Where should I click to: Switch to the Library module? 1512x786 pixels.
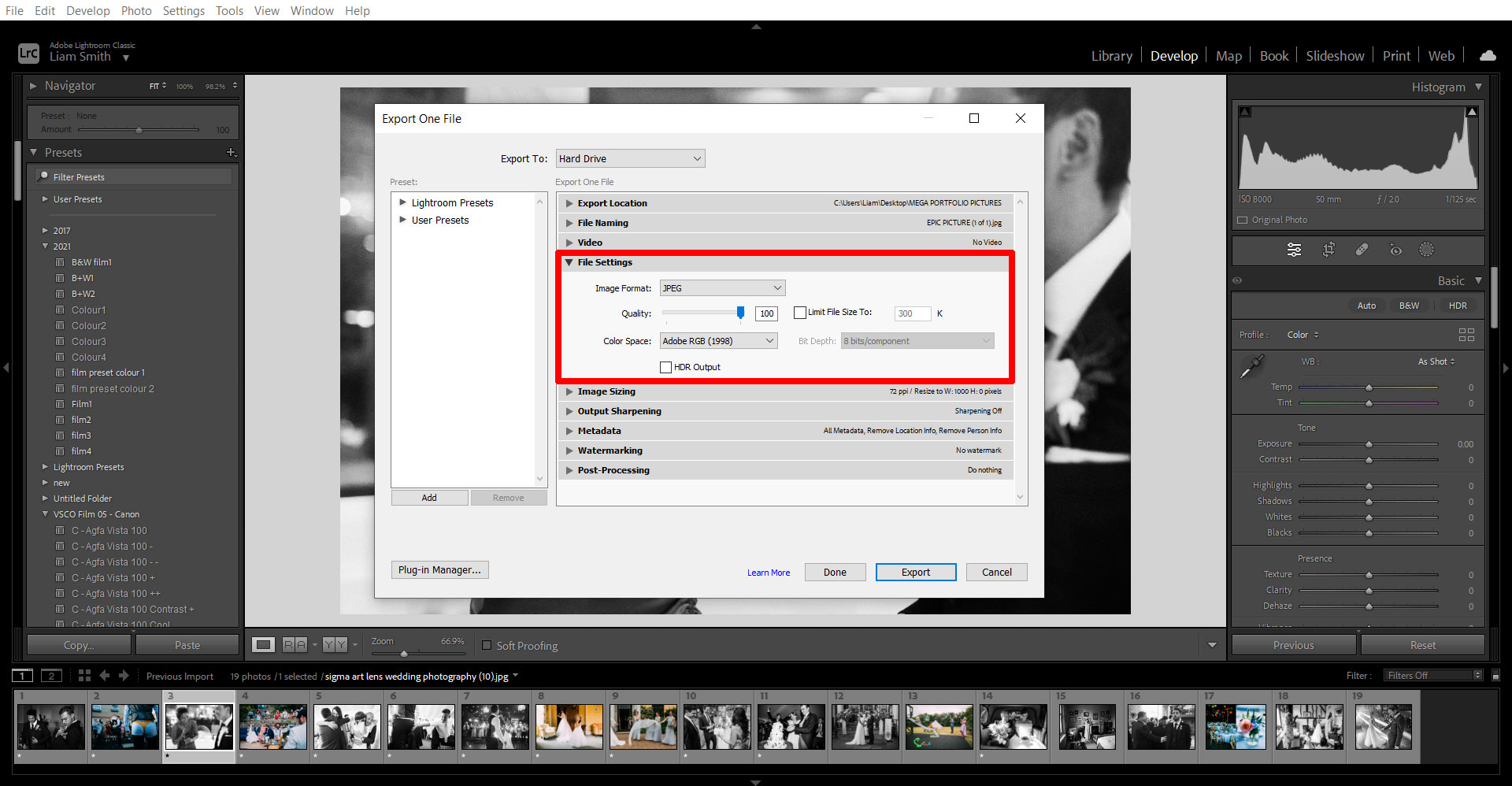tap(1111, 55)
